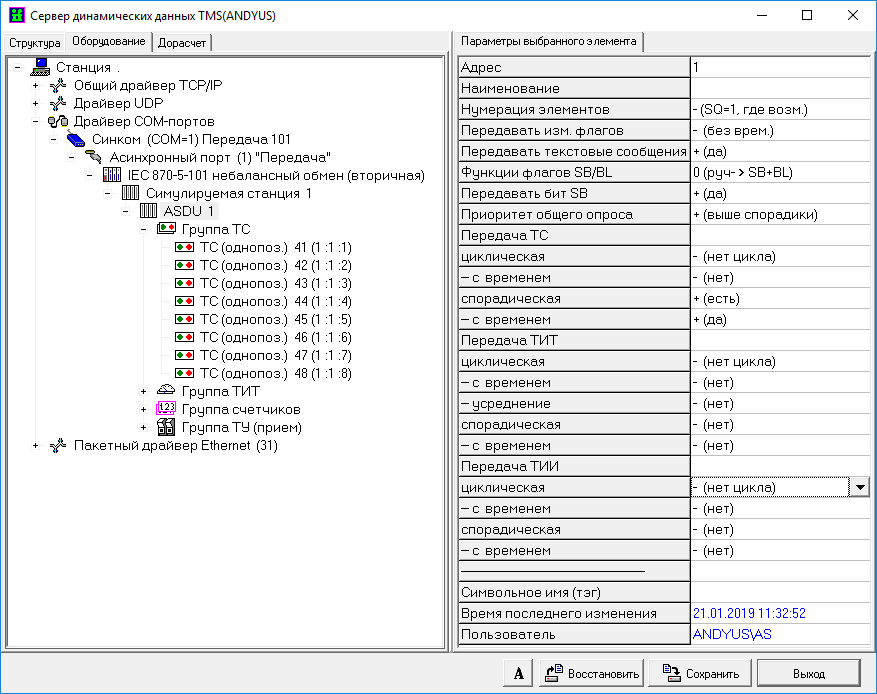Click the Драйвер UDP network icon
Screen dimensions: 877x694
pyautogui.click(x=59, y=103)
